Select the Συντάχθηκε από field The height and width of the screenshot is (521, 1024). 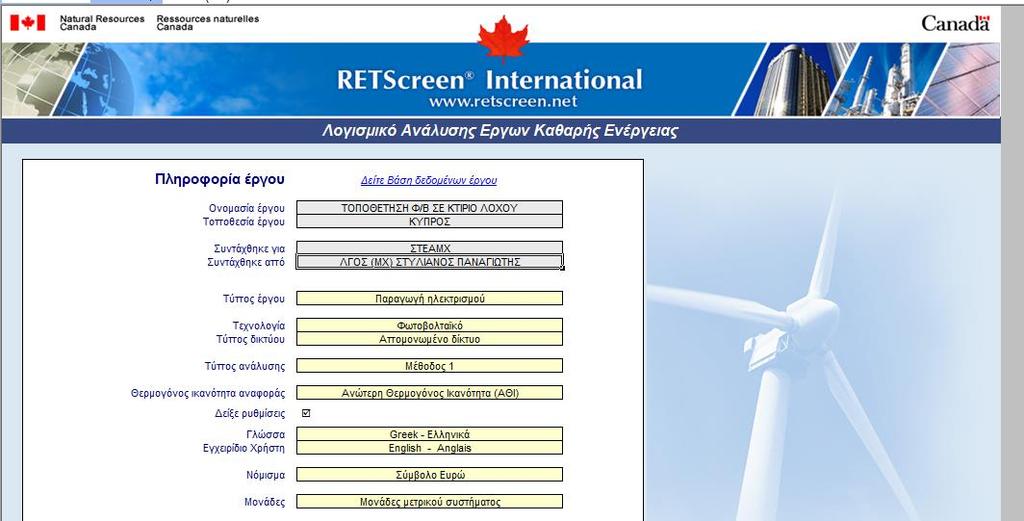(429, 262)
